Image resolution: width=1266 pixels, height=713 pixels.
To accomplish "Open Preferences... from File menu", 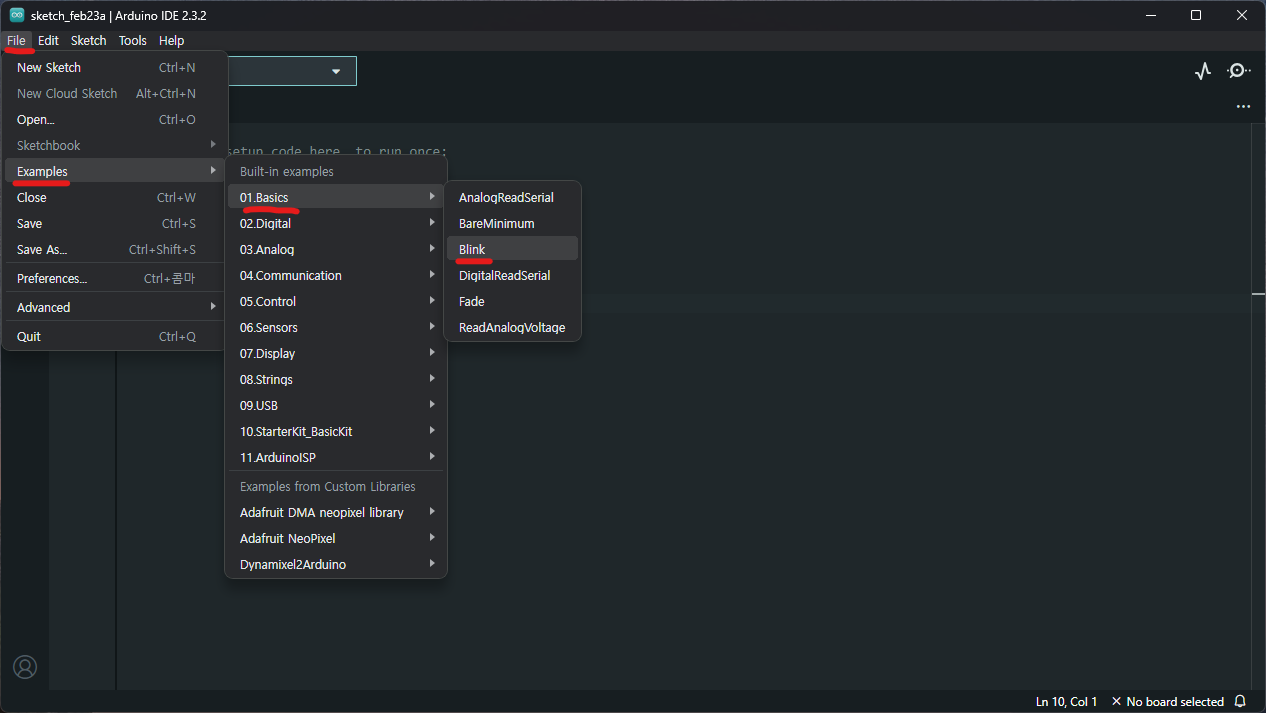I will click(x=115, y=279).
